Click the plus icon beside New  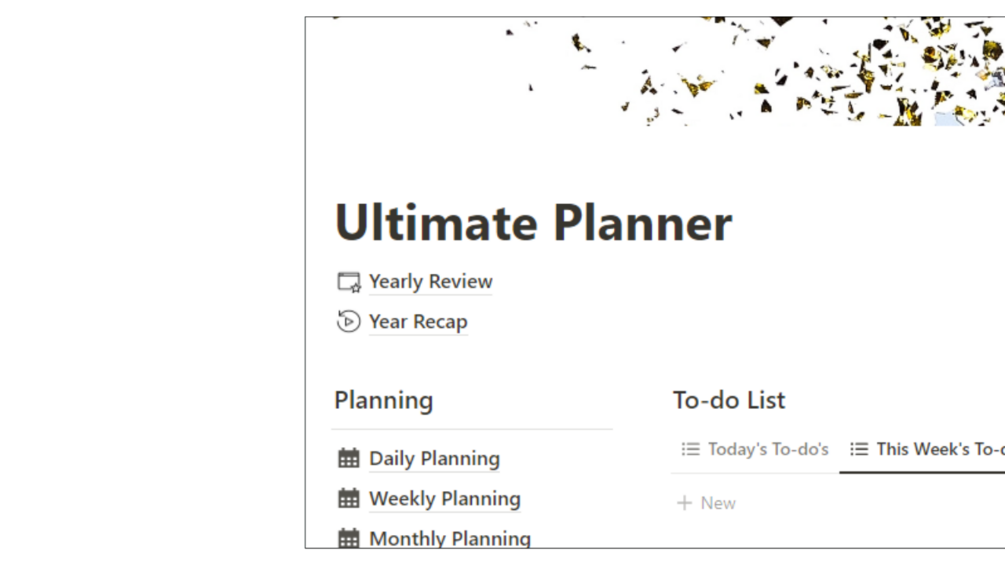(684, 503)
